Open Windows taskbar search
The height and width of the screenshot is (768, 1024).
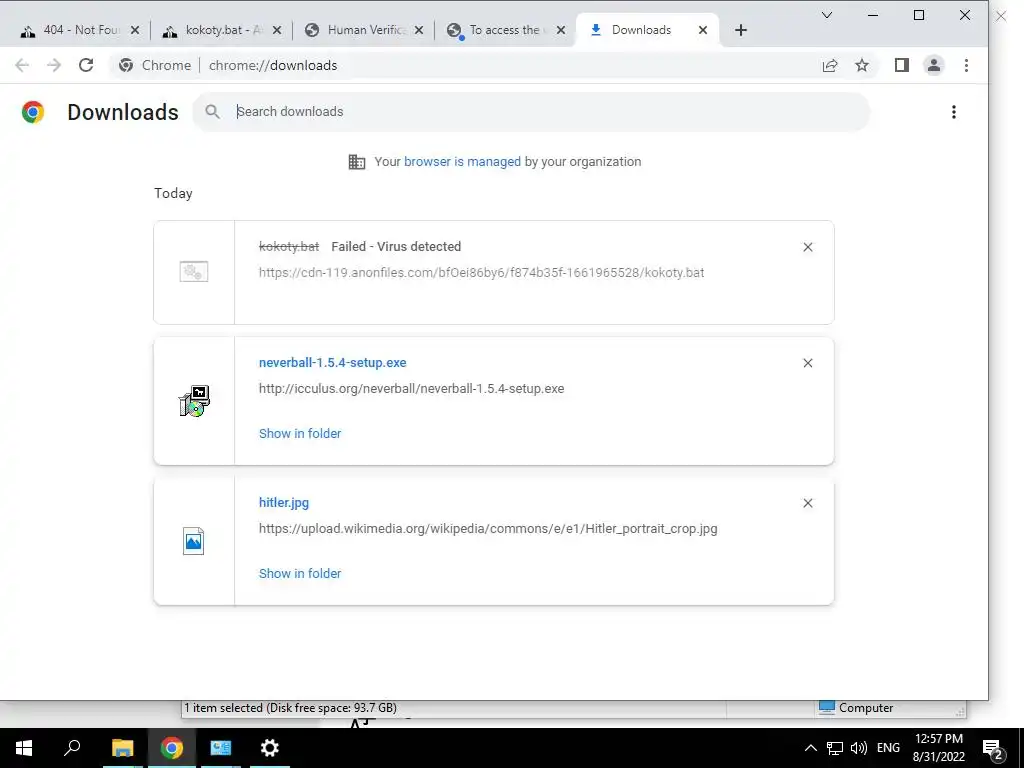[x=72, y=748]
